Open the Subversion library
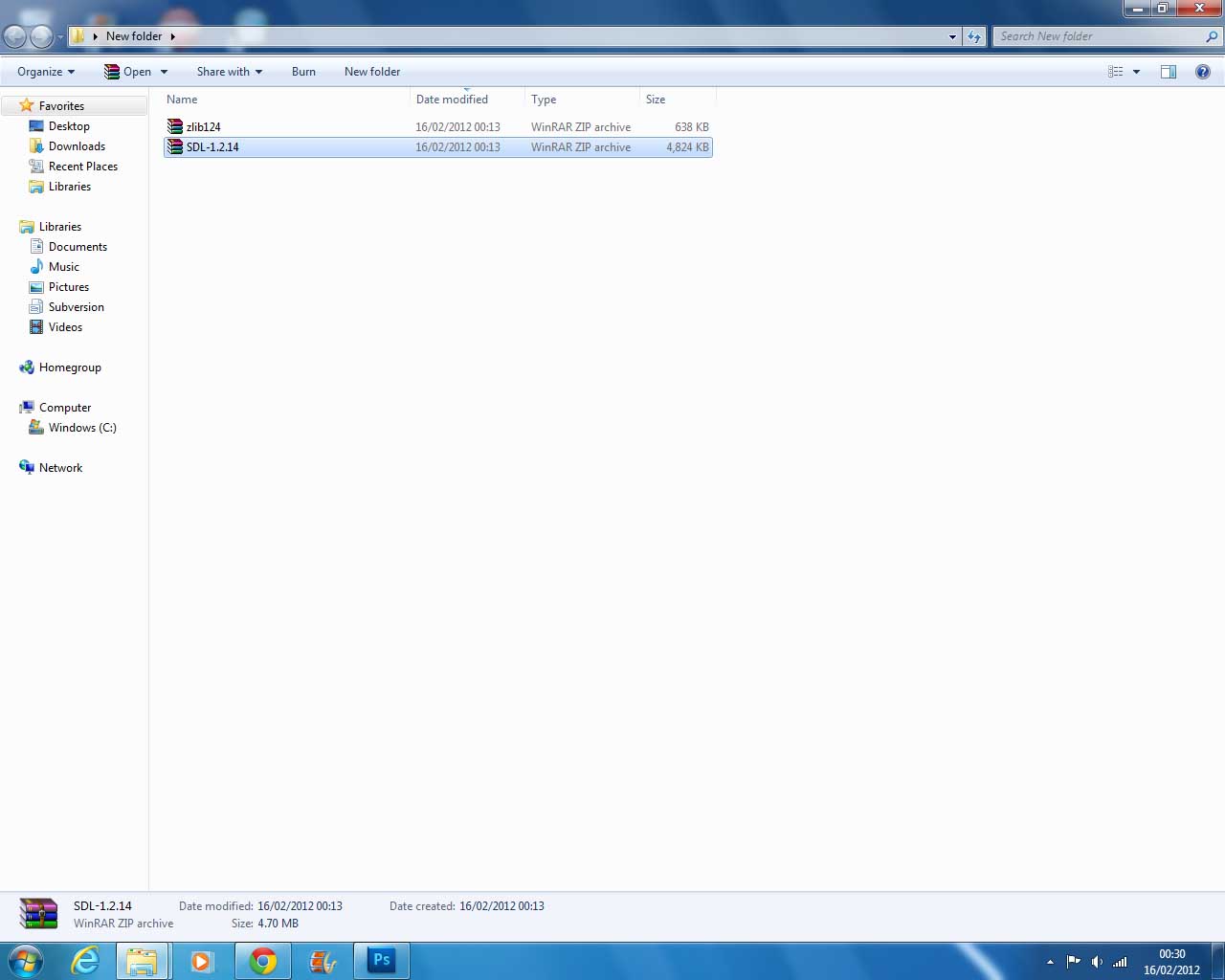The height and width of the screenshot is (980, 1225). coord(77,307)
